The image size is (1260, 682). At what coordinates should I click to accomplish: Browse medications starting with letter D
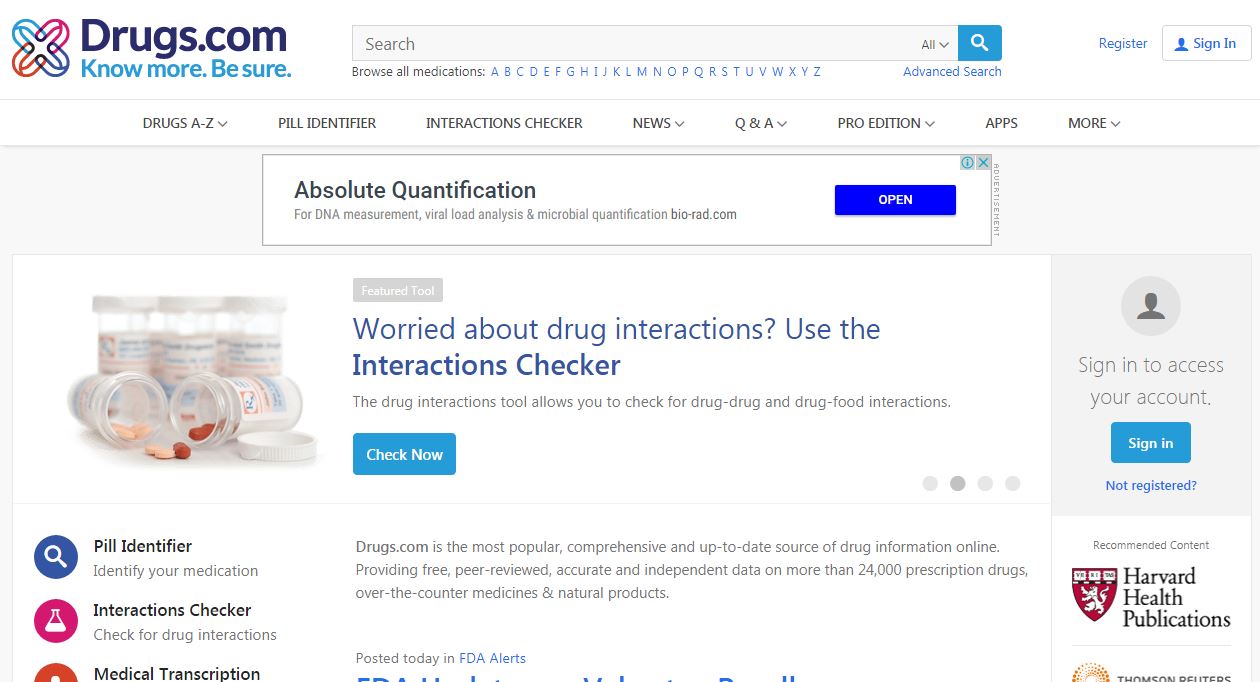coord(533,71)
